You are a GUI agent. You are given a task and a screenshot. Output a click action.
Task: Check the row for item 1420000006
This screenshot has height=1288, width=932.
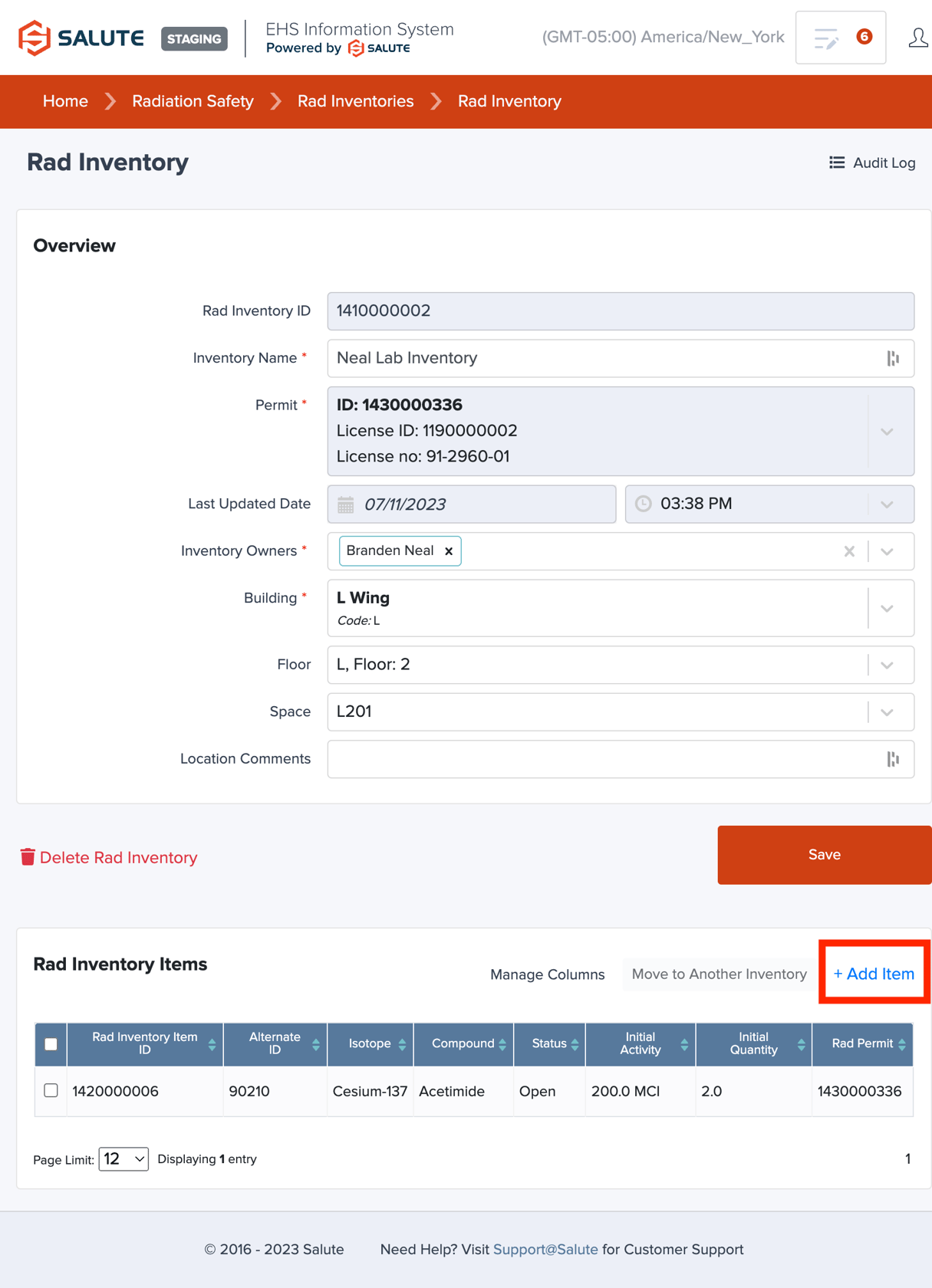click(51, 1090)
